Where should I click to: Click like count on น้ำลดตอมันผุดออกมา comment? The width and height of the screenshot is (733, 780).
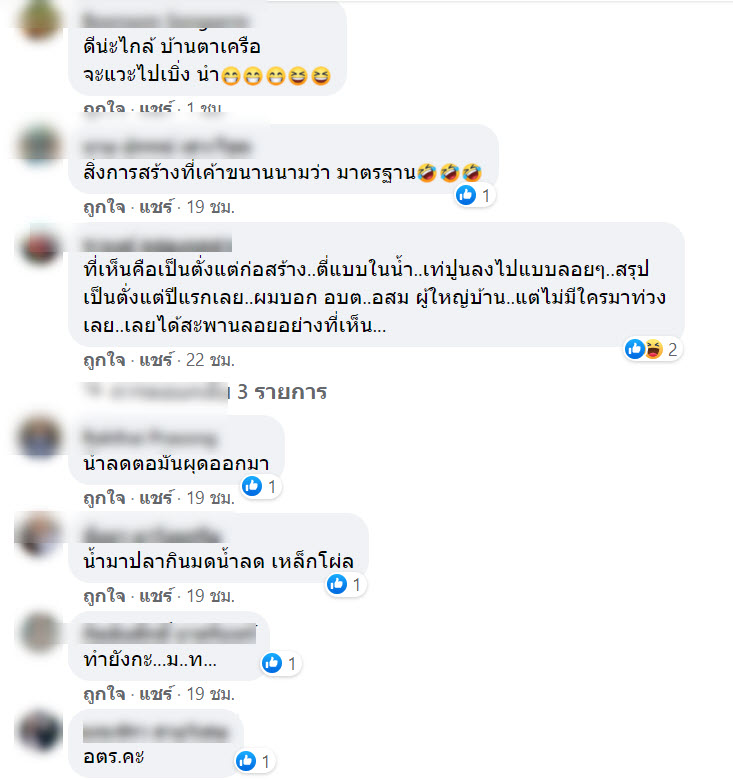click(272, 487)
